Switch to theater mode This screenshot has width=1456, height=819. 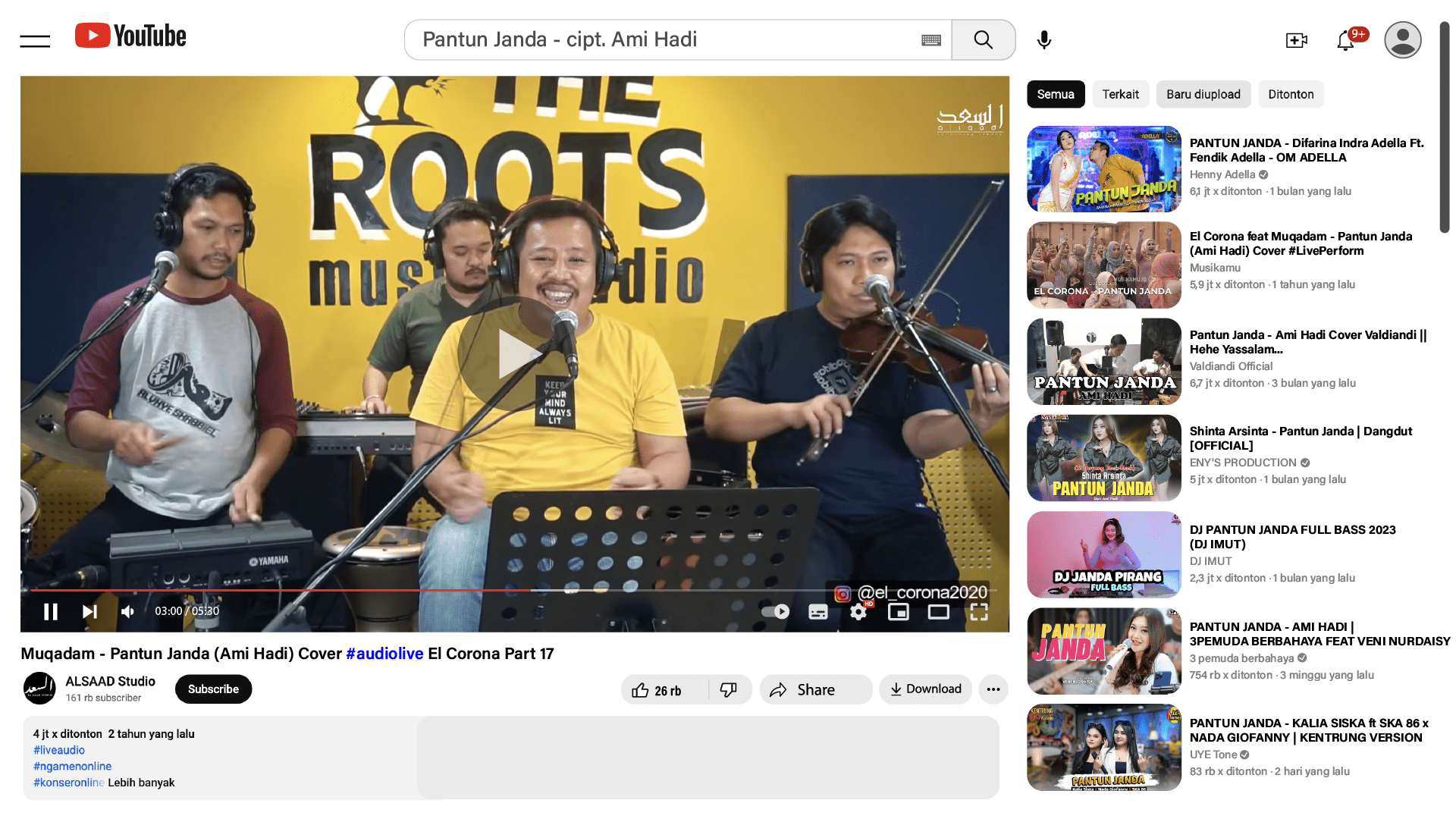tap(939, 611)
